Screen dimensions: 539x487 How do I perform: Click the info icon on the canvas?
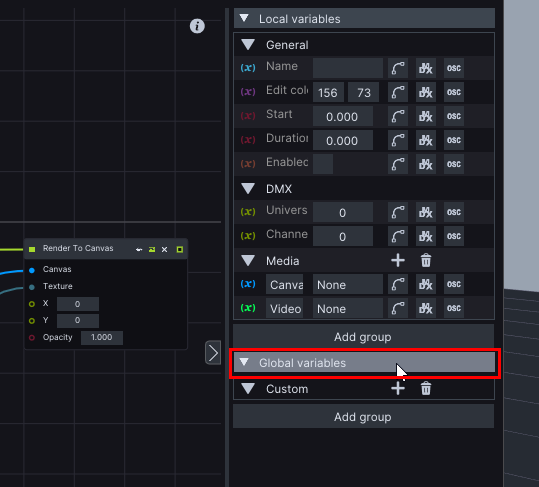click(197, 26)
